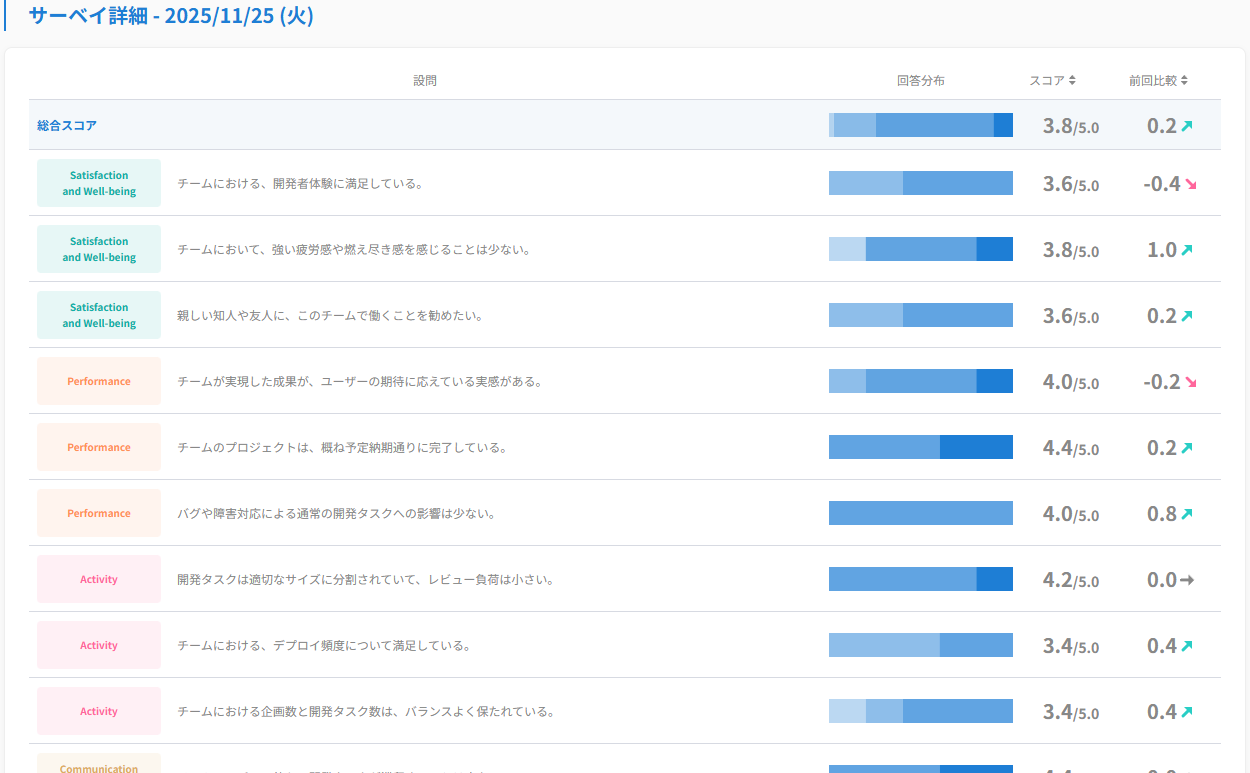Click score 3.8/5.0 for 強い疲労感 question
The image size is (1250, 773).
point(1071,250)
